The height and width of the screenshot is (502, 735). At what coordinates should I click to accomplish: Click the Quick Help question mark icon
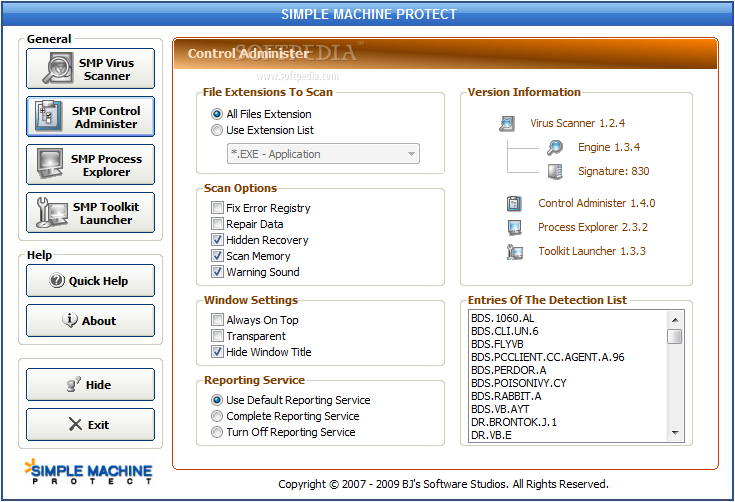tap(57, 281)
